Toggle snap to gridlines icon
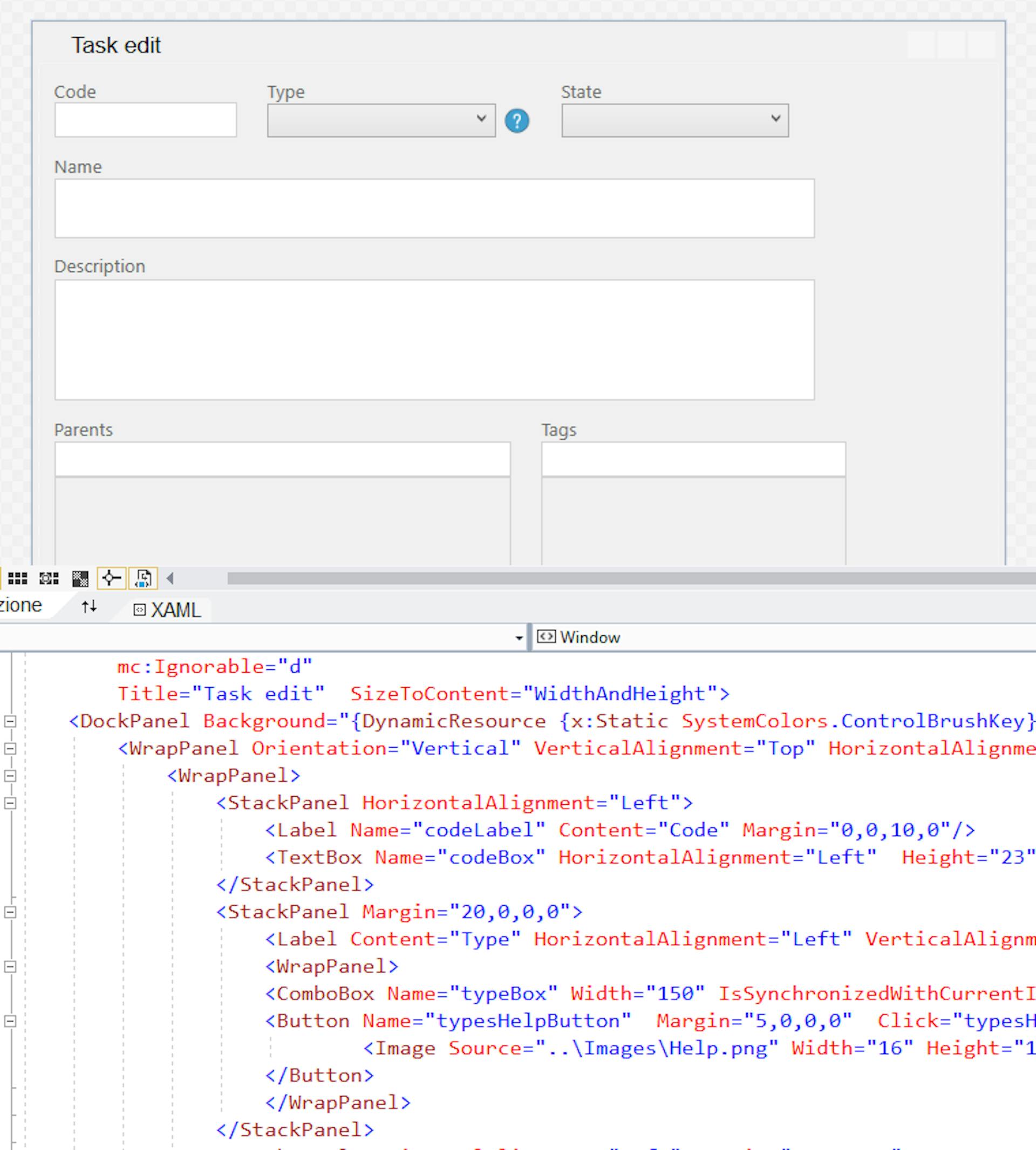Screen dimensions: 1036x1150 pos(49,579)
